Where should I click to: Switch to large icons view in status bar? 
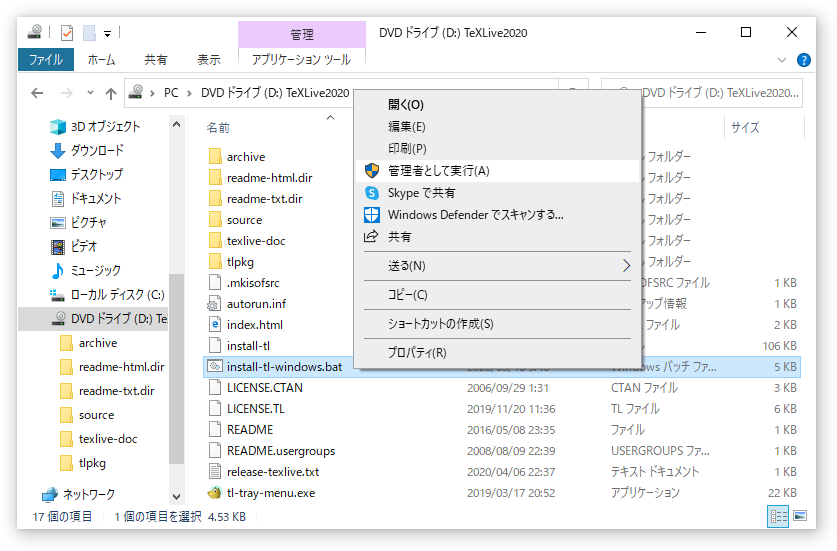click(800, 516)
